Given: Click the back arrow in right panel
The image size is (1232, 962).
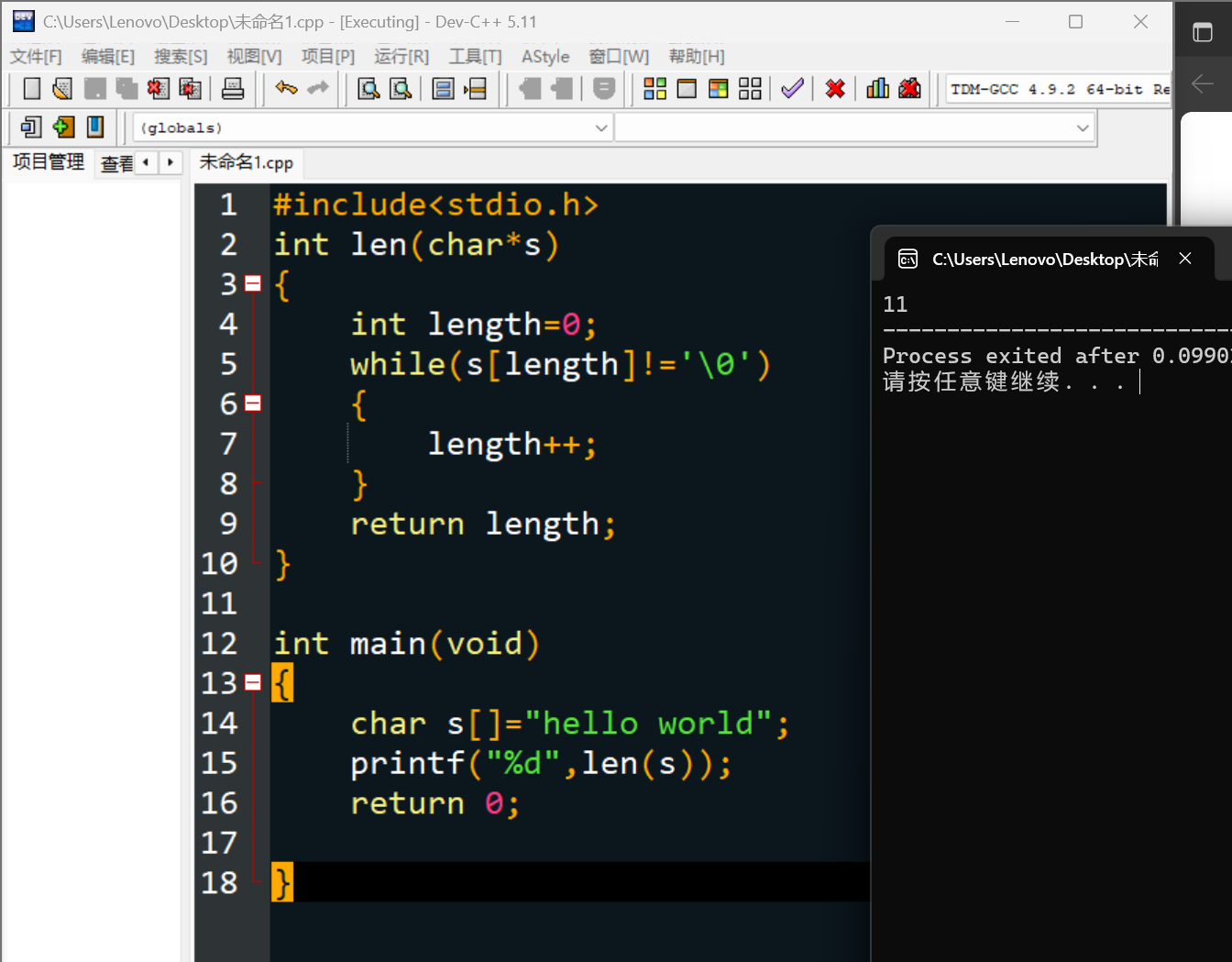Looking at the screenshot, I should coord(1203,84).
